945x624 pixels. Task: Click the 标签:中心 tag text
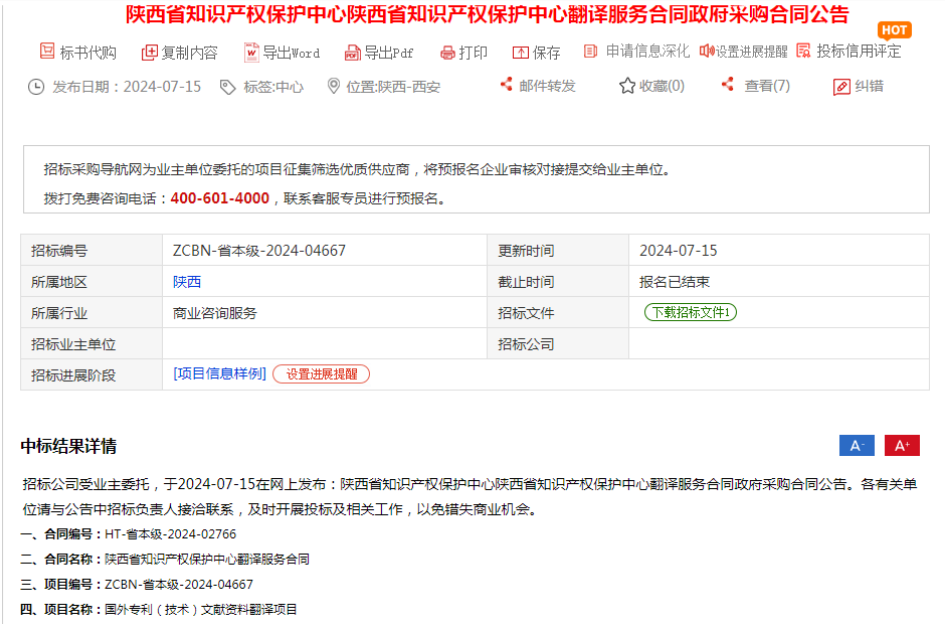273,87
